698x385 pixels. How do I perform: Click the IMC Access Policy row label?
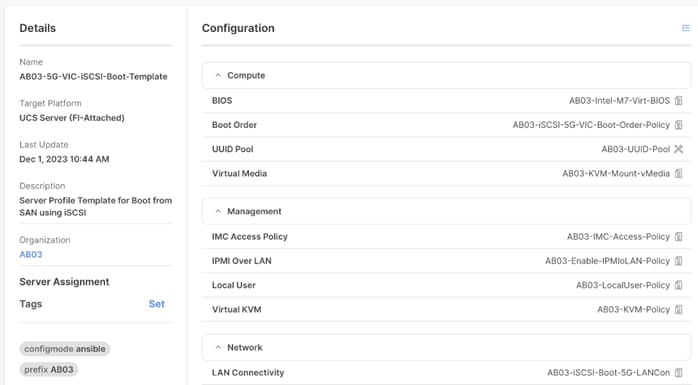(250, 237)
